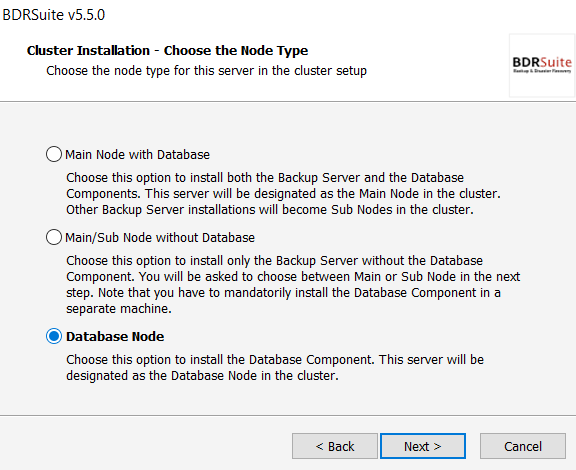Go back with the < Back button
Screen dimensions: 576x470
coord(335,446)
